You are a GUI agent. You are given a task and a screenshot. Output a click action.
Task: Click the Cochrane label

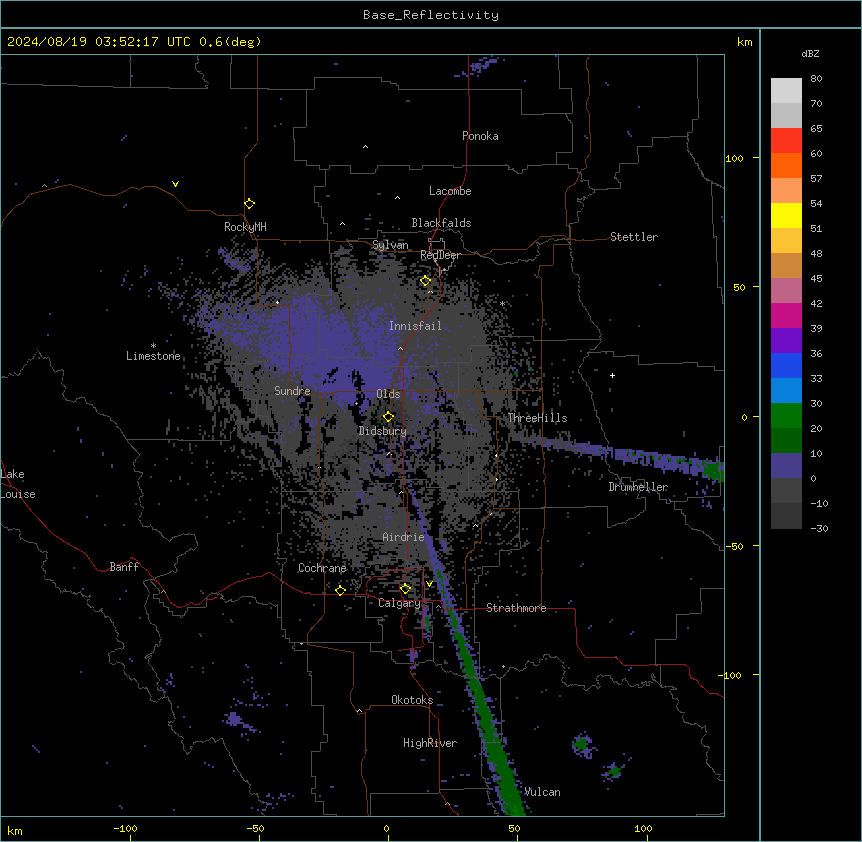(x=322, y=568)
